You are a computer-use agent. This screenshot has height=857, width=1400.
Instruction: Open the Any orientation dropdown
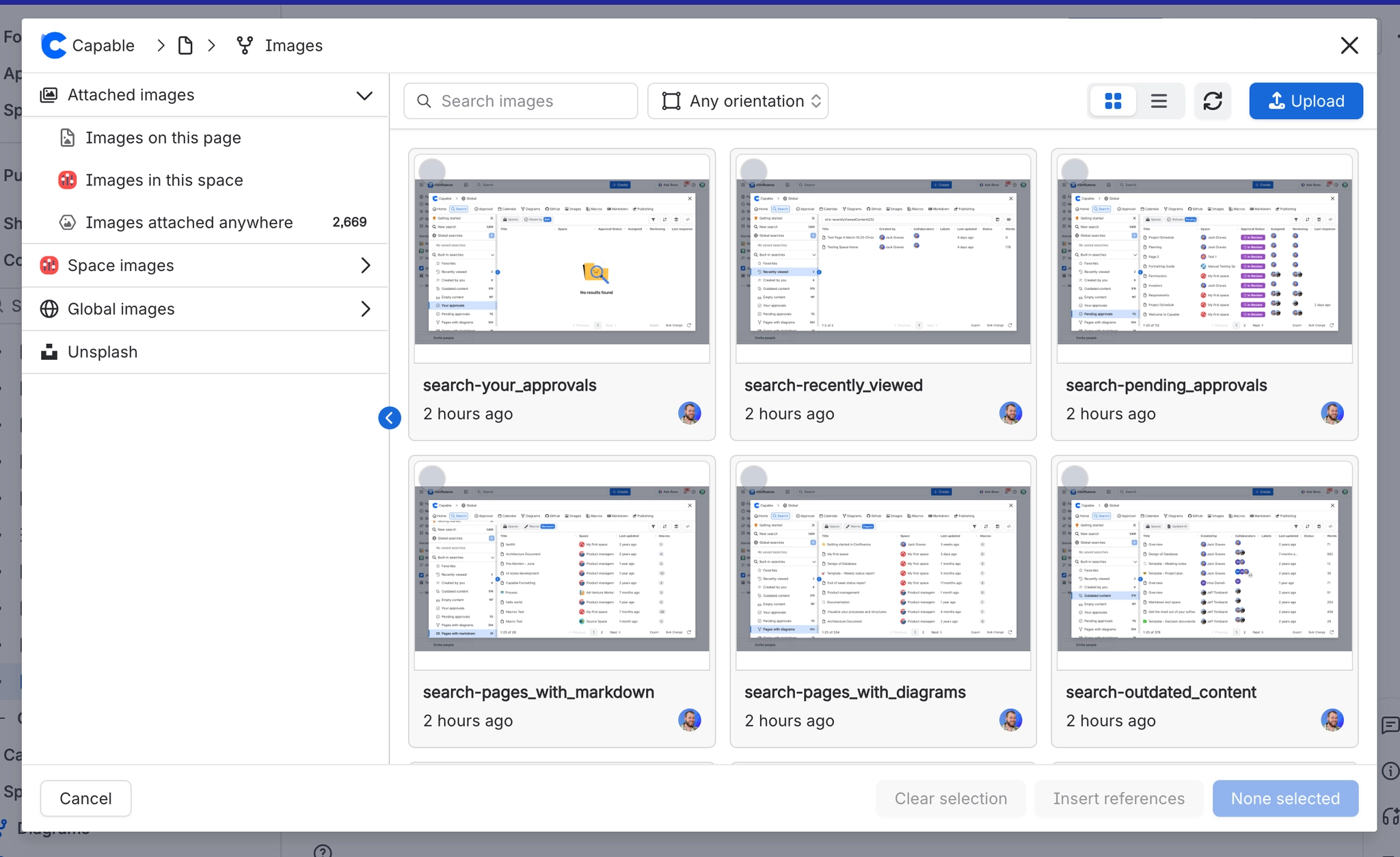(x=738, y=101)
